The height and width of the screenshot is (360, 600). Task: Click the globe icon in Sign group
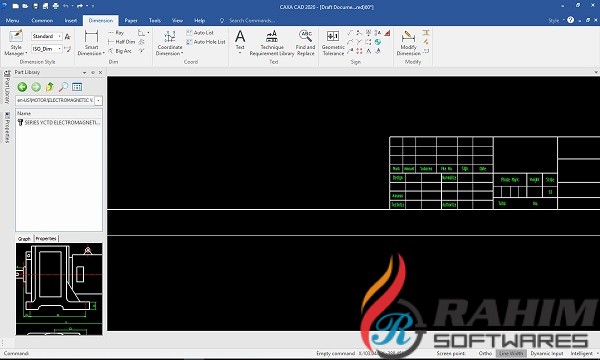click(x=378, y=42)
